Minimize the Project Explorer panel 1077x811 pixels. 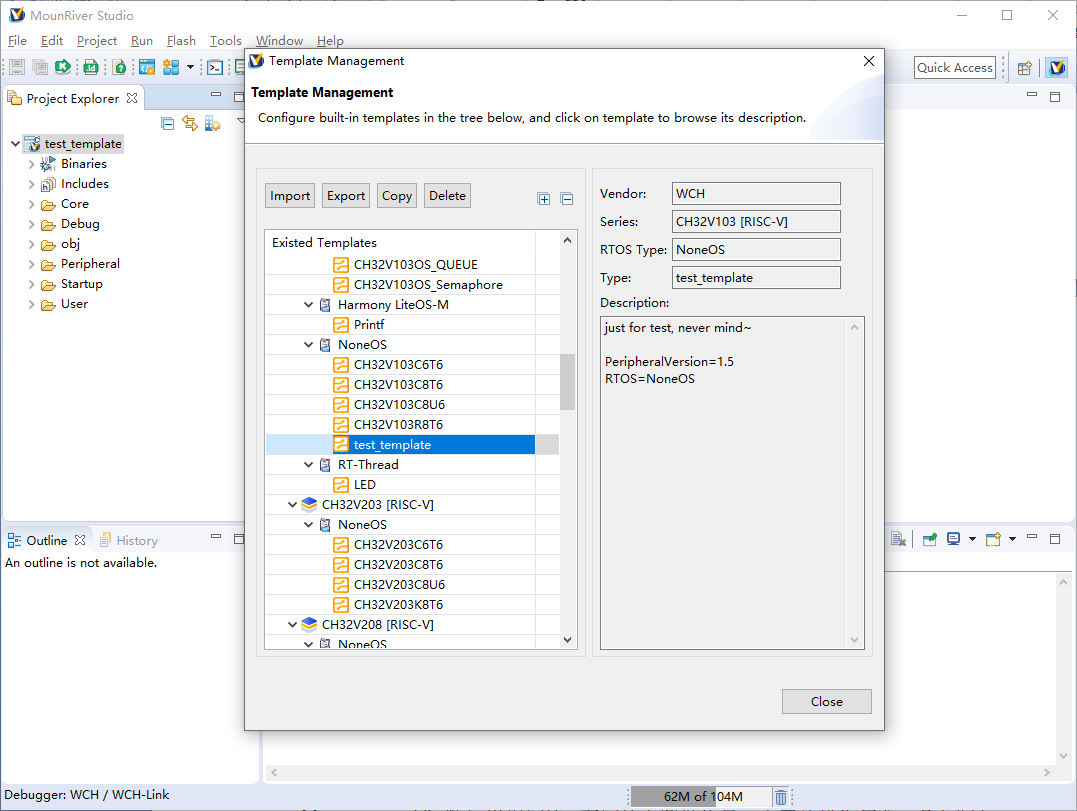216,94
